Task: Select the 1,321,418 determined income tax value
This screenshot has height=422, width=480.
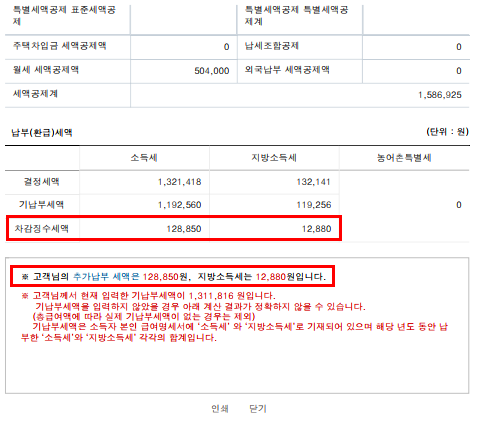Action: click(179, 182)
